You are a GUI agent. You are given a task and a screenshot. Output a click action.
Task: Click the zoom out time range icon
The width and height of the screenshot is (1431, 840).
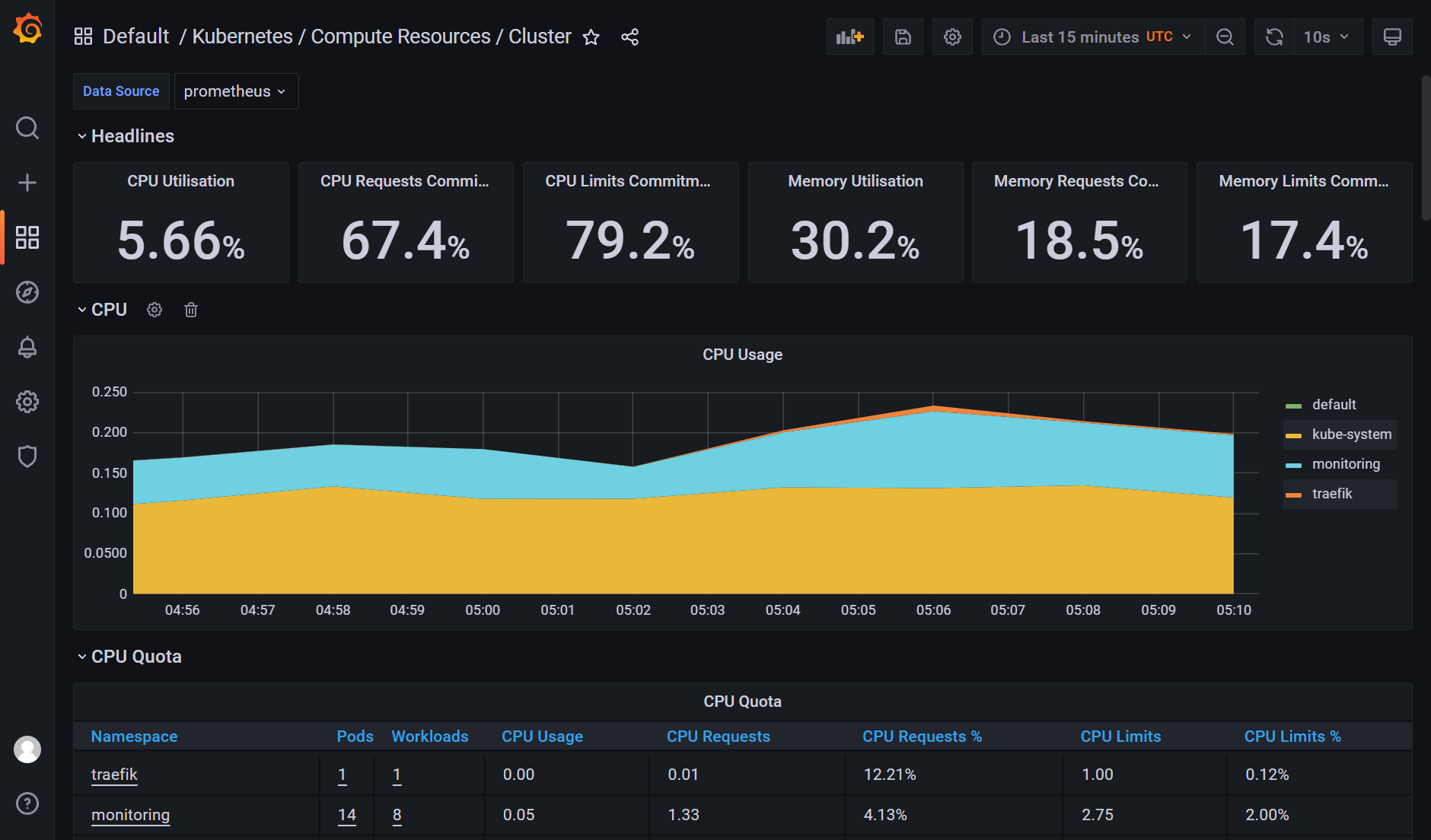(x=1225, y=37)
